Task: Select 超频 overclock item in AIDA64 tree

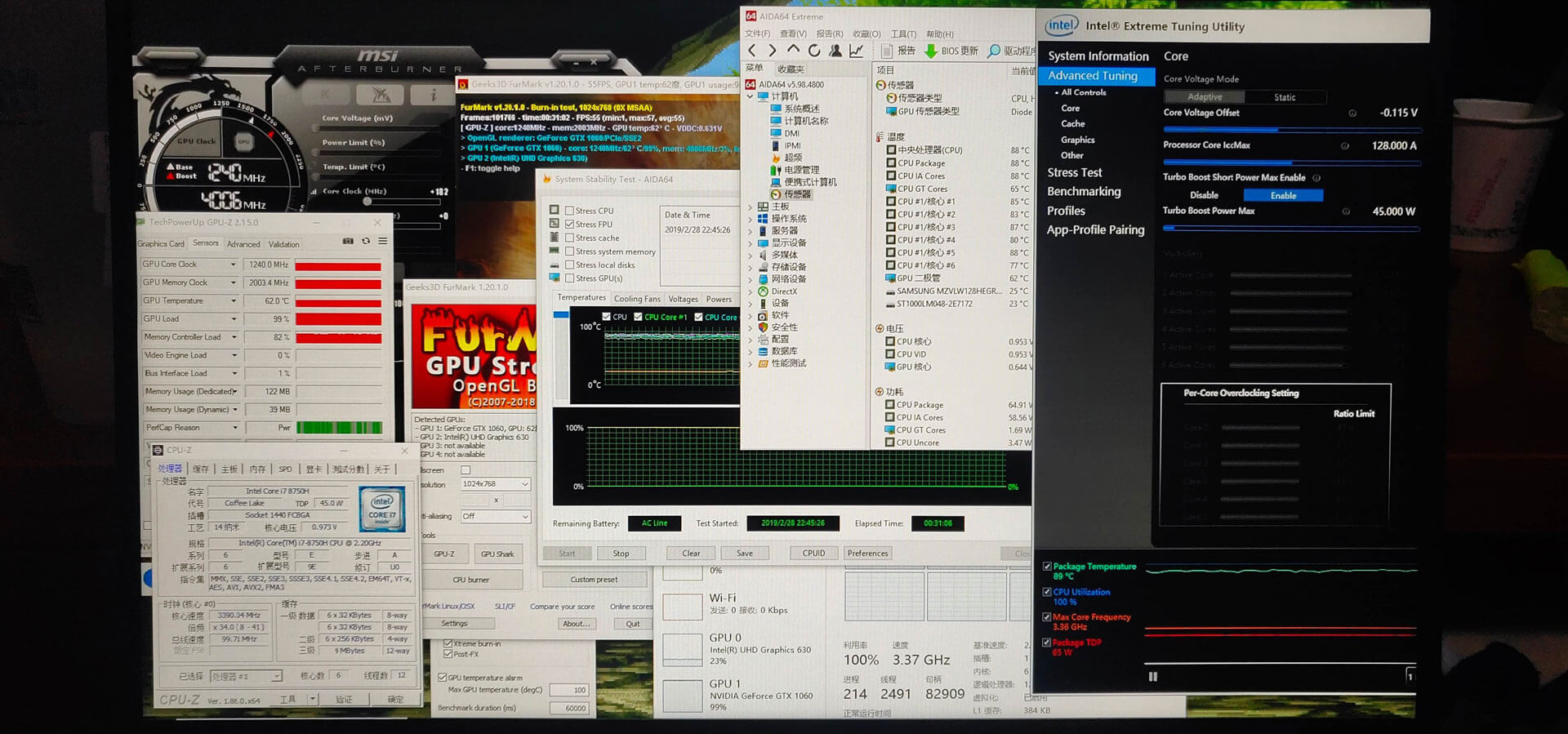Action: point(786,158)
